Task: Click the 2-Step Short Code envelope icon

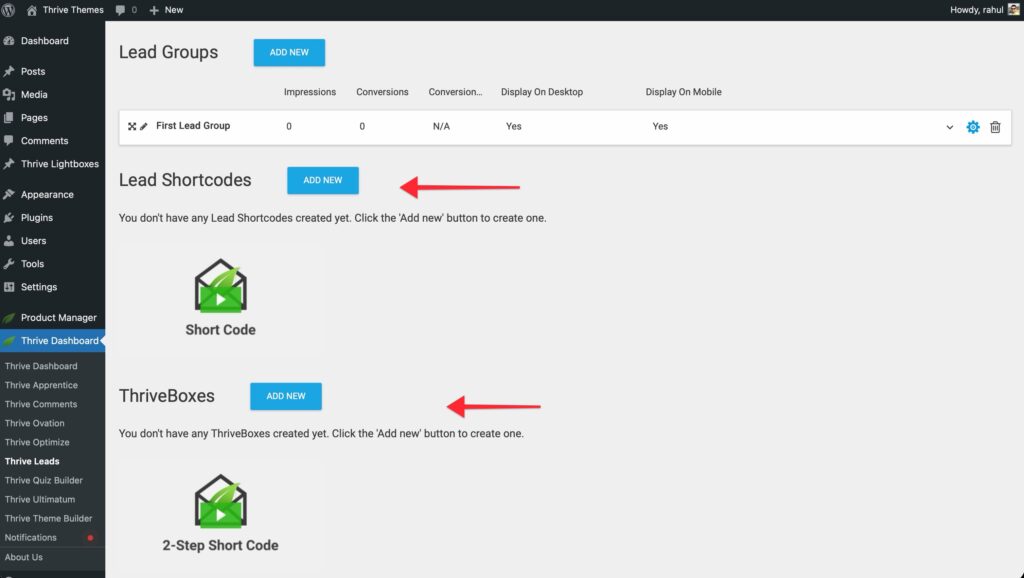Action: coord(220,502)
